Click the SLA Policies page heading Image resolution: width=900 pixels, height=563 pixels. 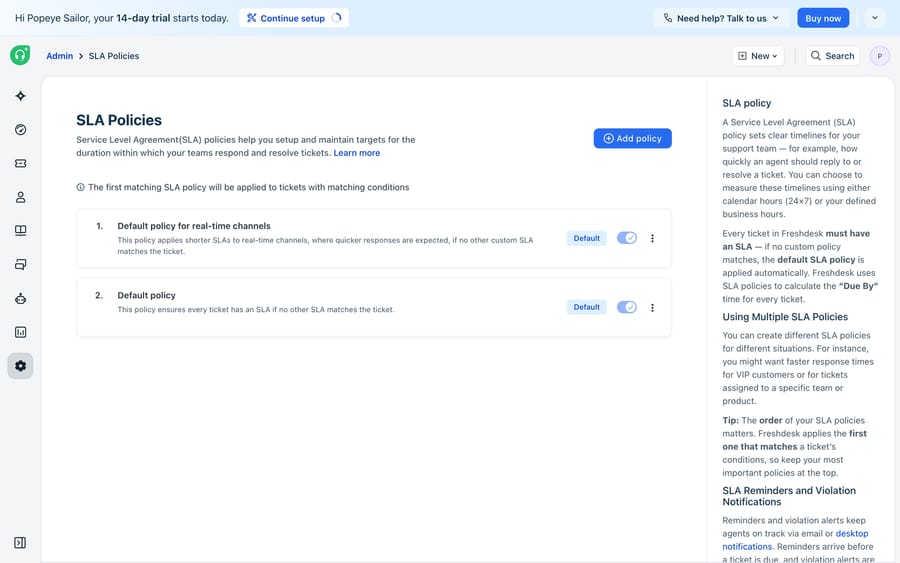click(119, 120)
